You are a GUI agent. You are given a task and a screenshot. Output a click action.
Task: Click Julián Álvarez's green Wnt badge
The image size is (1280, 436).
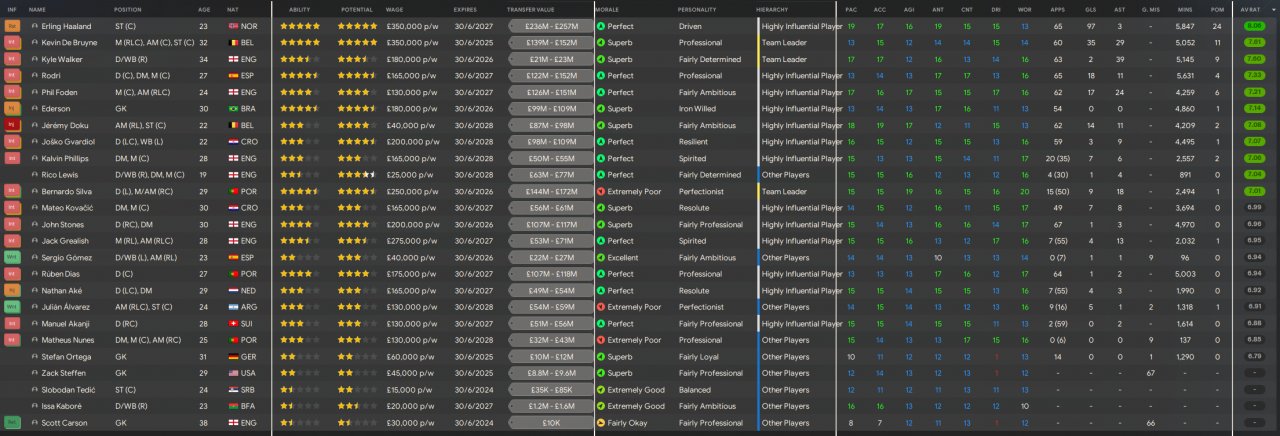tap(12, 307)
